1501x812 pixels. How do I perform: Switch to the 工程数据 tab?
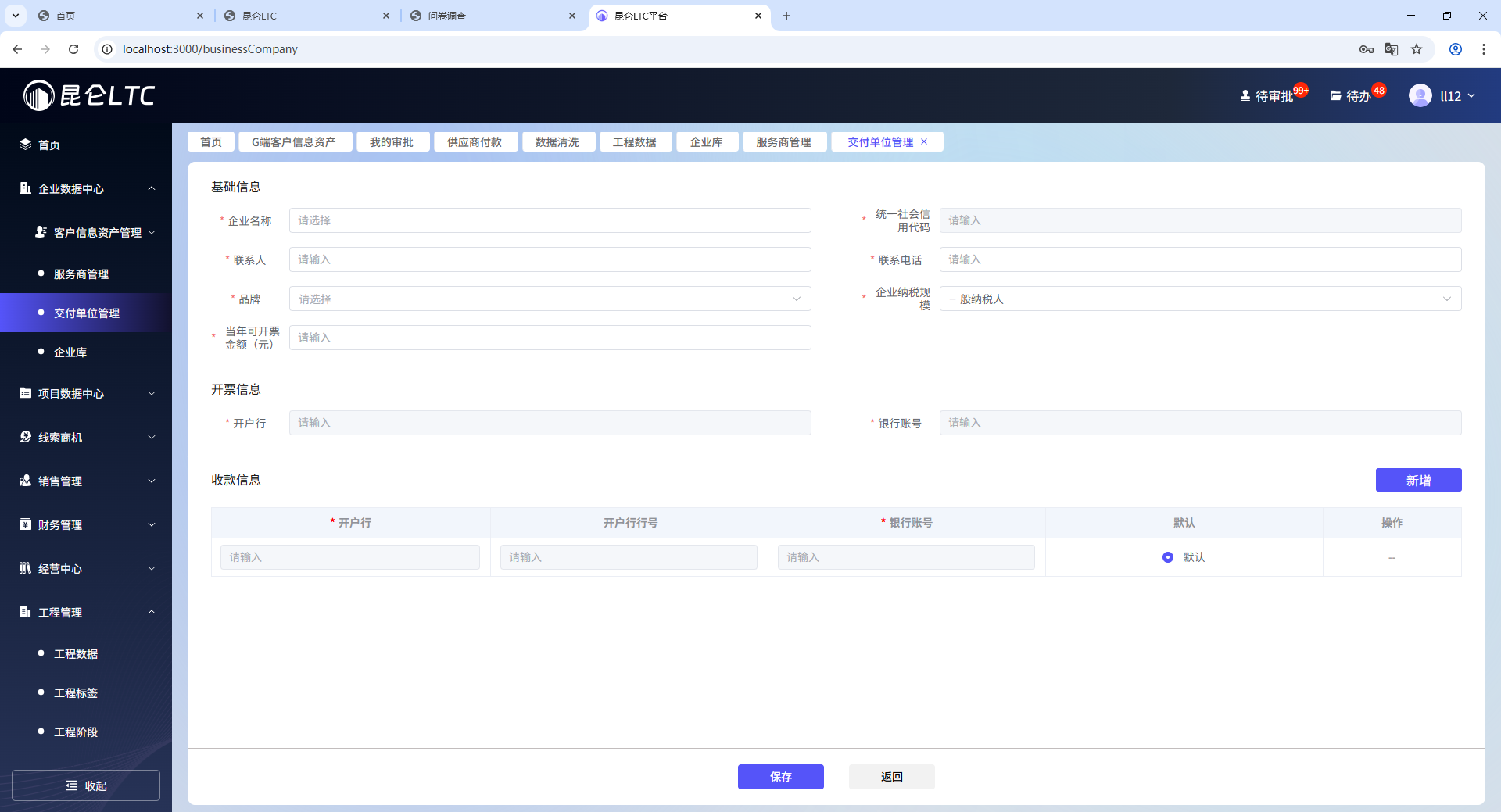636,141
